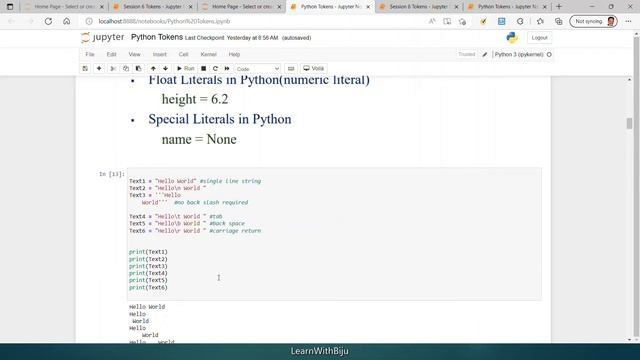Open the browser Favorites star icon
The image size is (640, 360).
tap(540, 21)
